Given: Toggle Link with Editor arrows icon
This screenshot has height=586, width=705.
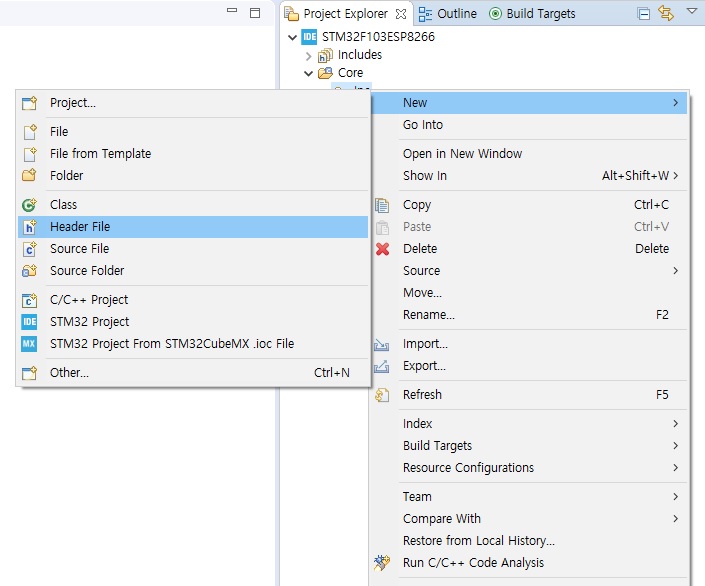Looking at the screenshot, I should [666, 13].
